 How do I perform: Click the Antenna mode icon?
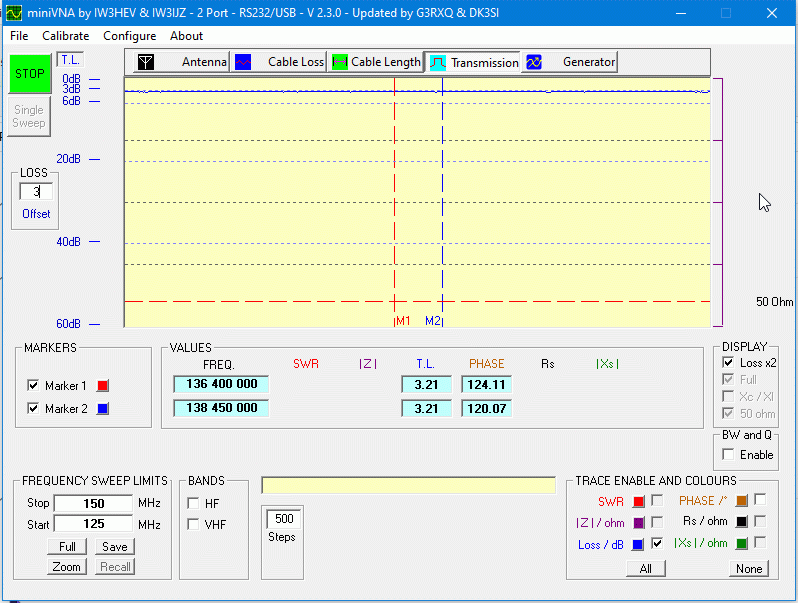click(x=146, y=62)
